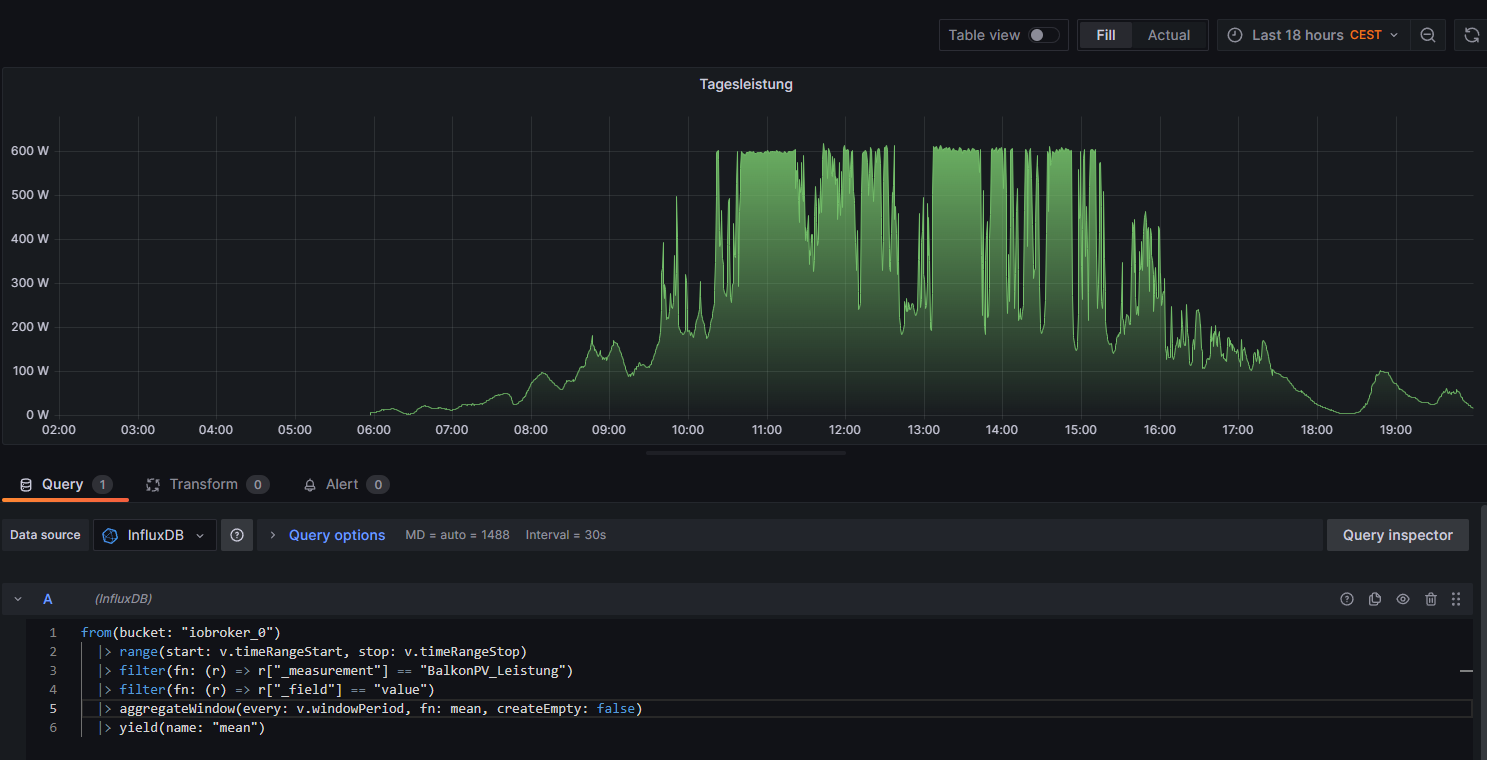
Task: Collapse query A with the chevron
Action: point(18,599)
